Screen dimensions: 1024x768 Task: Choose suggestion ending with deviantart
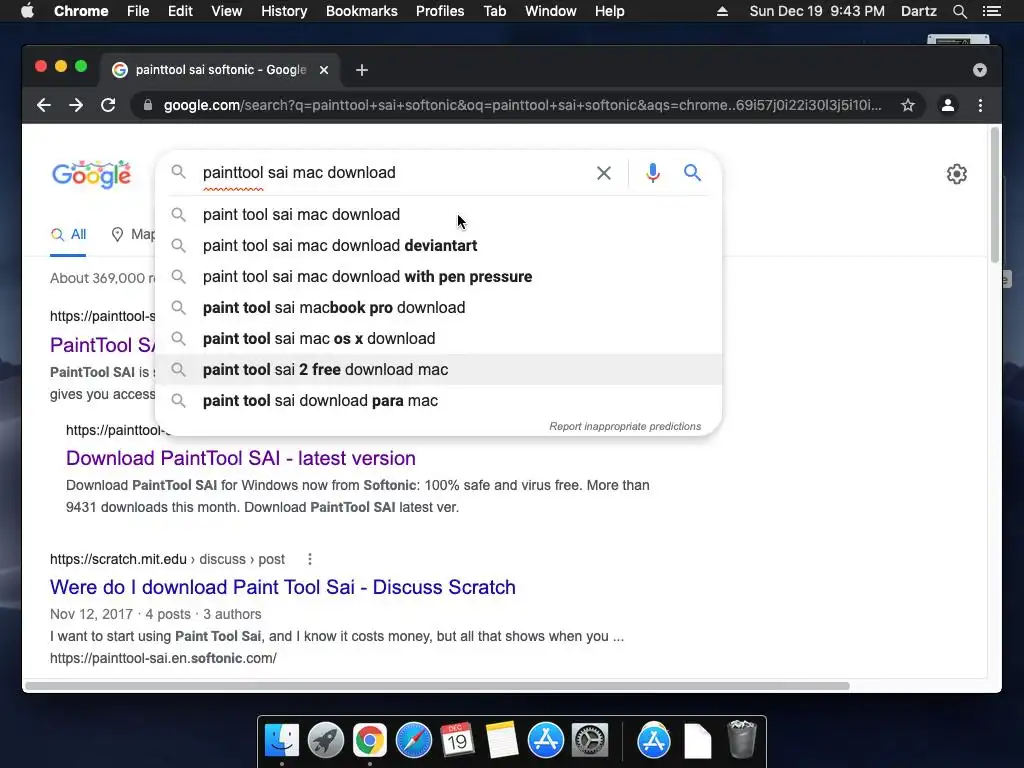tap(439, 246)
